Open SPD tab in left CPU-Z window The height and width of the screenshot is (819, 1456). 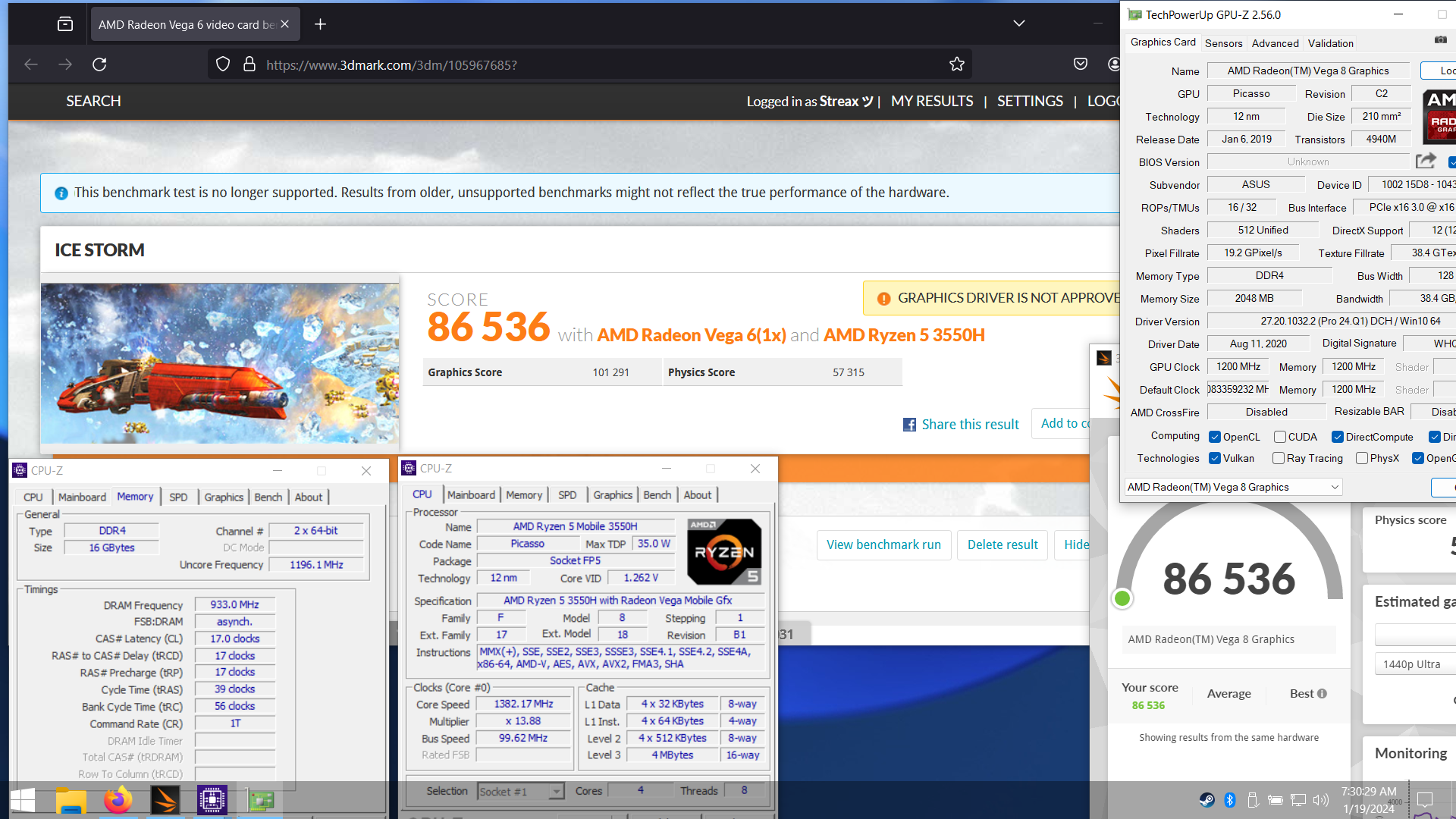178,497
